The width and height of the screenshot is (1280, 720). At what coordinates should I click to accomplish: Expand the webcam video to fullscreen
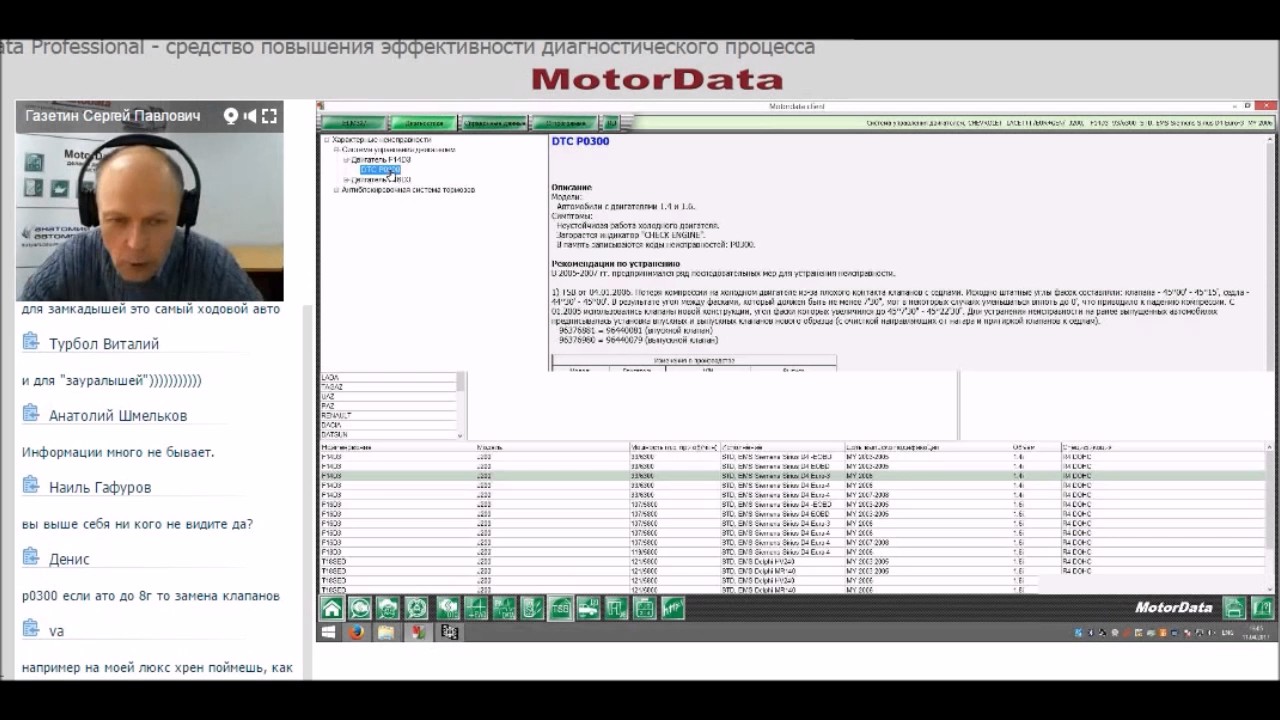[x=269, y=116]
